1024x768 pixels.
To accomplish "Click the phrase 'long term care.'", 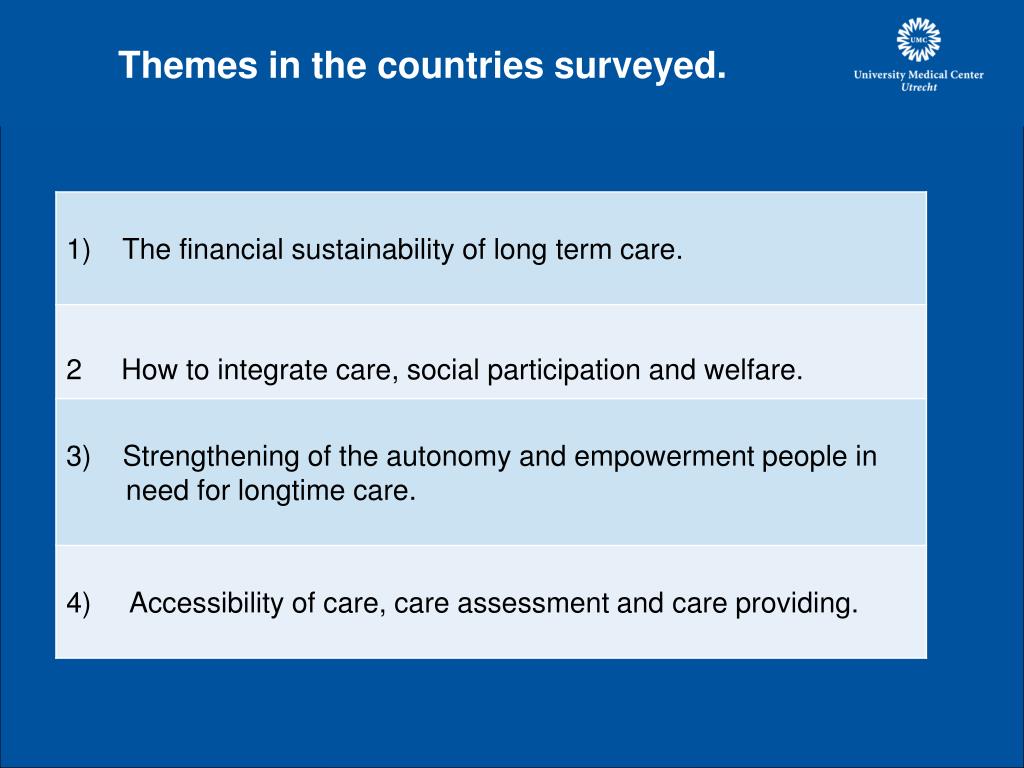I will click(588, 249).
